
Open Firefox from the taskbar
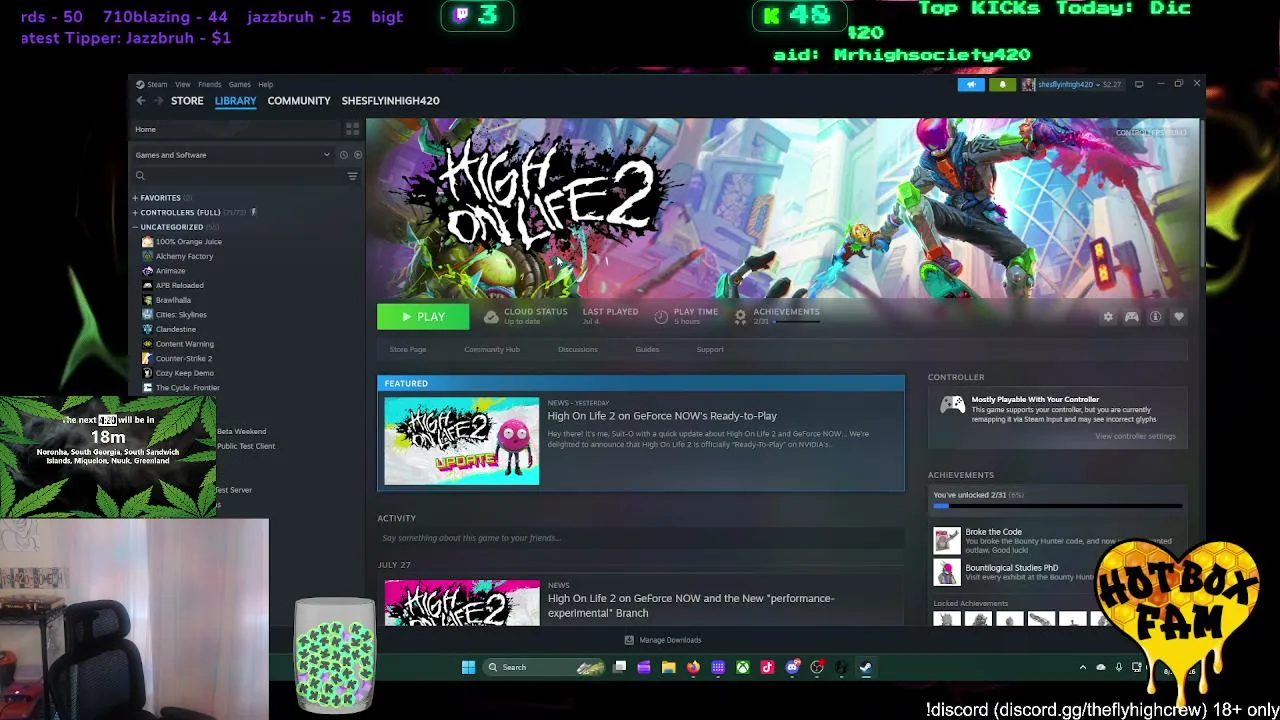tap(693, 667)
